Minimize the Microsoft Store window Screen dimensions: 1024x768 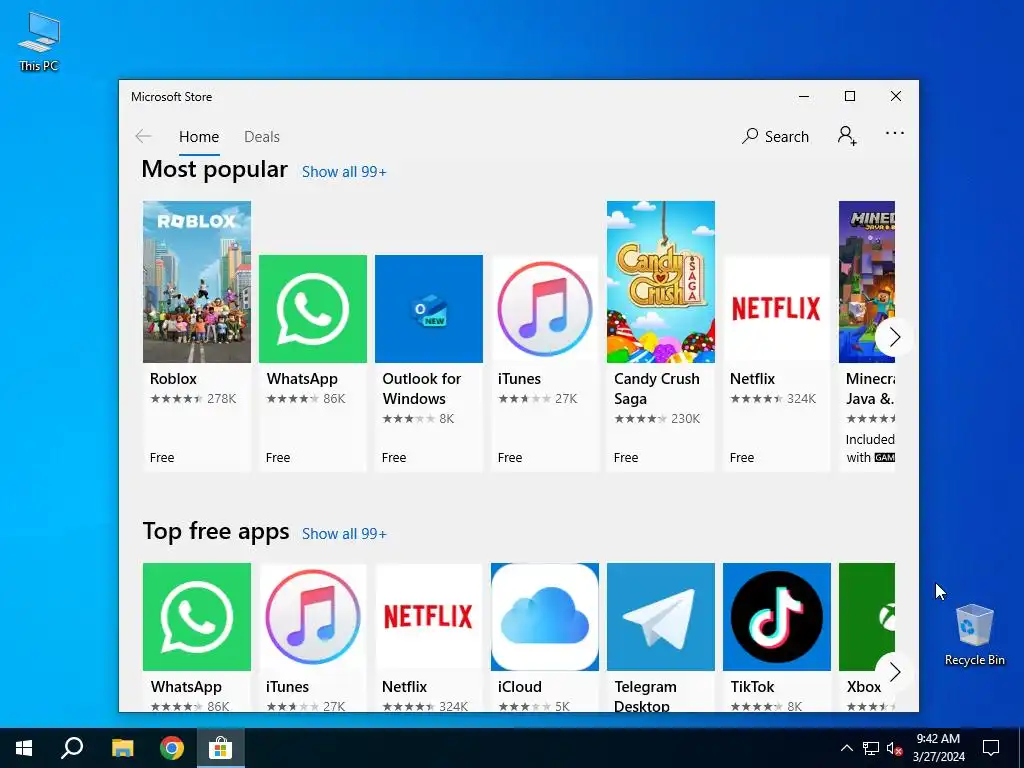click(x=804, y=96)
